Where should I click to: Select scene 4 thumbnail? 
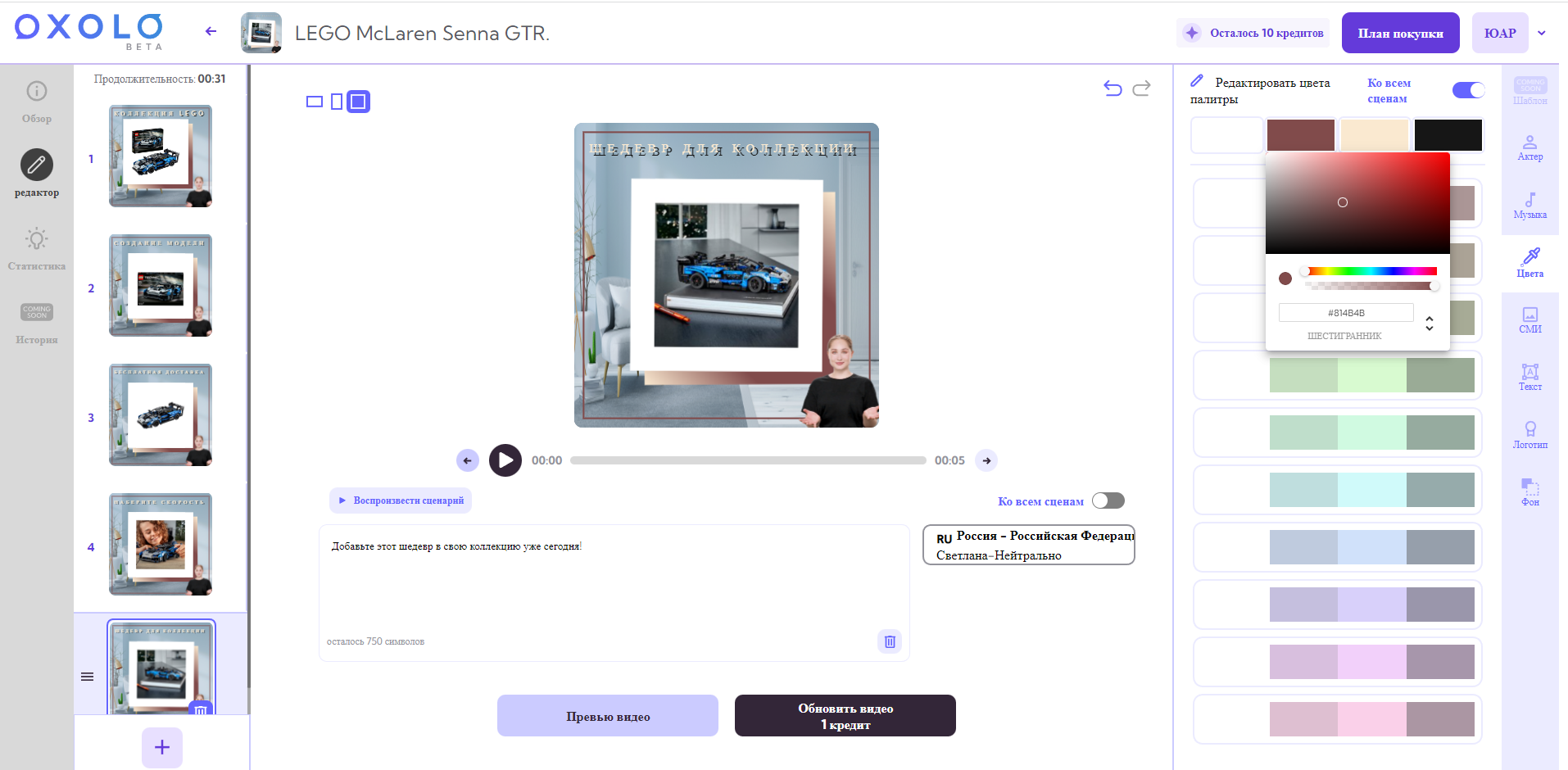161,544
